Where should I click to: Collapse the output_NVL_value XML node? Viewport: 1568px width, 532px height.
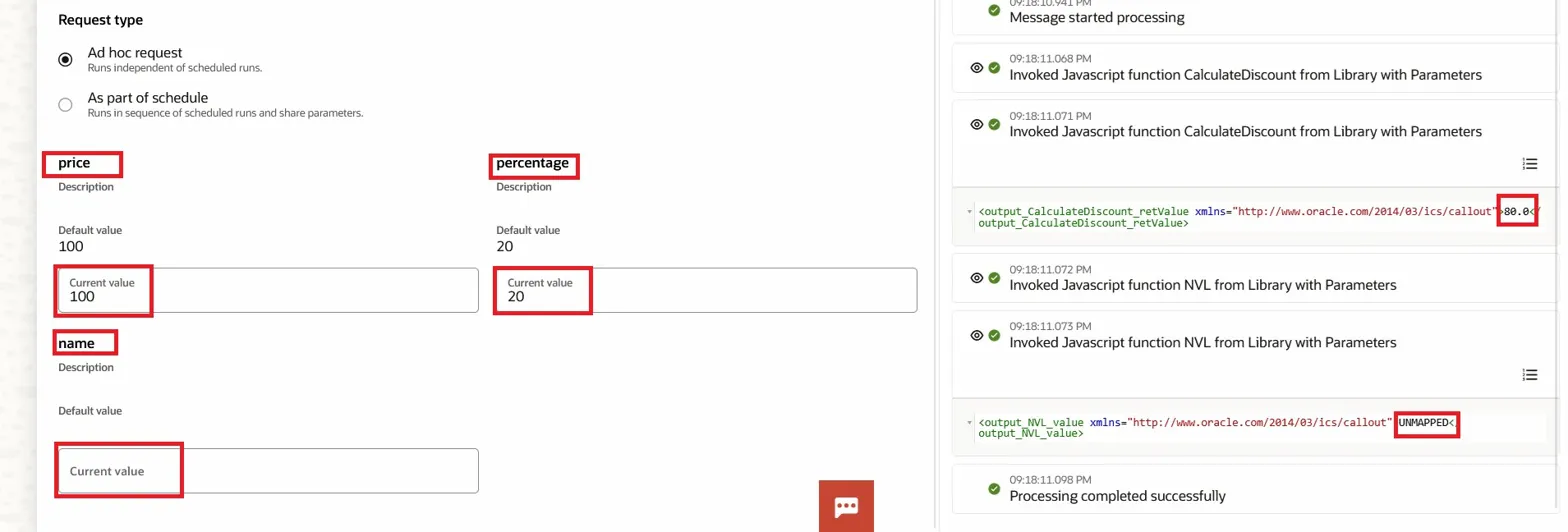point(969,423)
